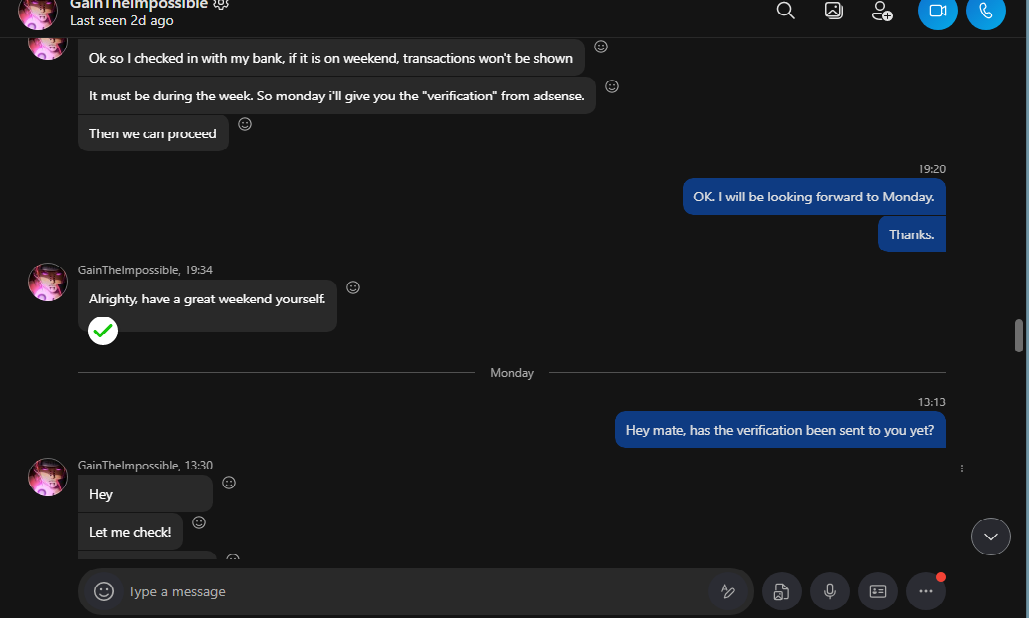The image size is (1029, 618).
Task: Open the pen message formatting icon
Action: (728, 591)
